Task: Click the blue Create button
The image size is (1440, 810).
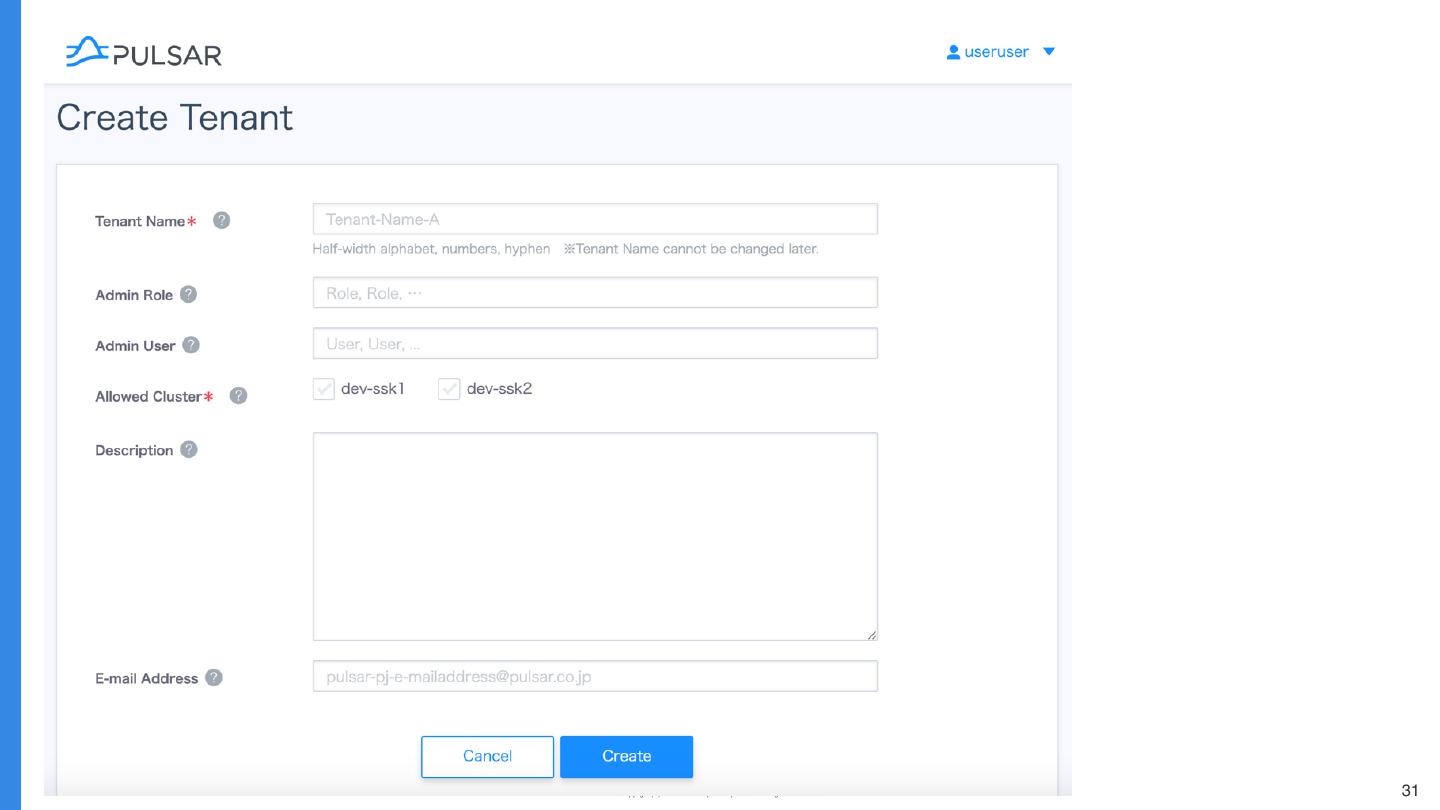Action: (626, 756)
